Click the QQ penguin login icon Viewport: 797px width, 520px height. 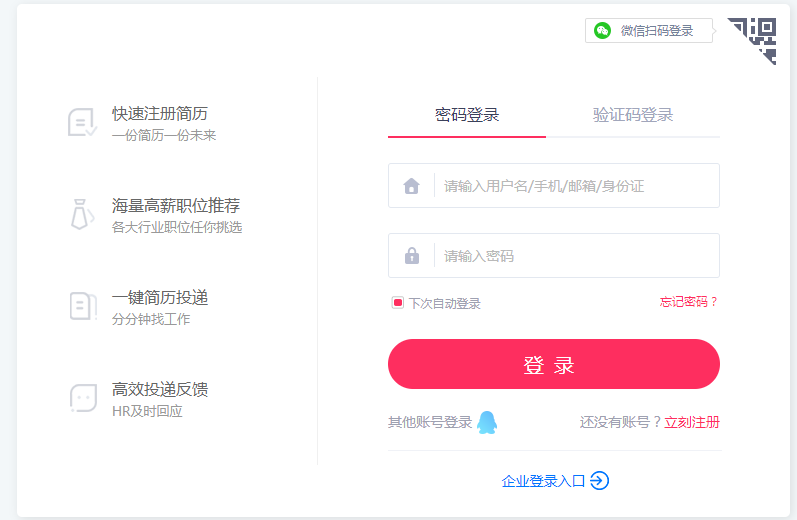(x=486, y=422)
